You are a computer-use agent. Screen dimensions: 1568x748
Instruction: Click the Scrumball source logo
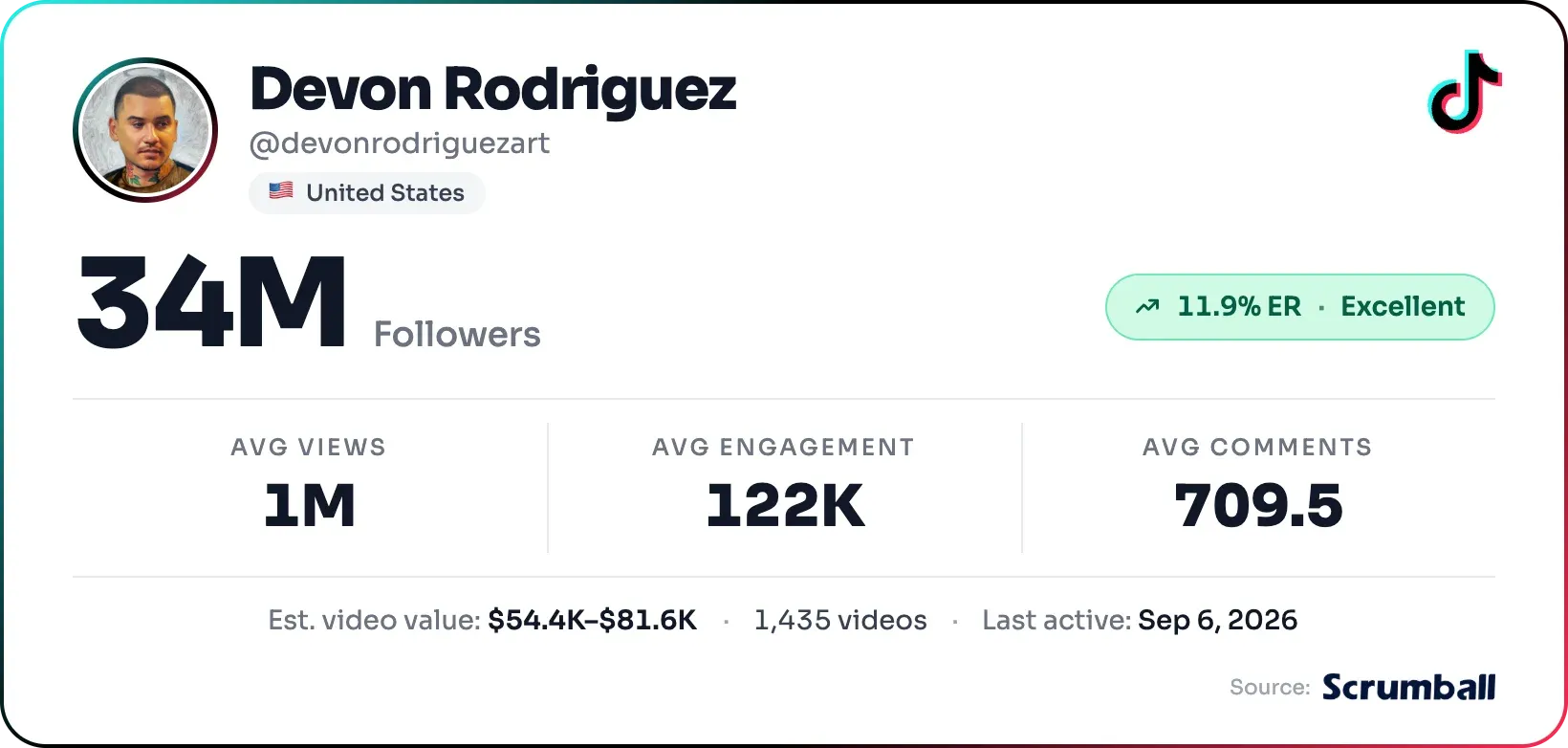point(1409,687)
